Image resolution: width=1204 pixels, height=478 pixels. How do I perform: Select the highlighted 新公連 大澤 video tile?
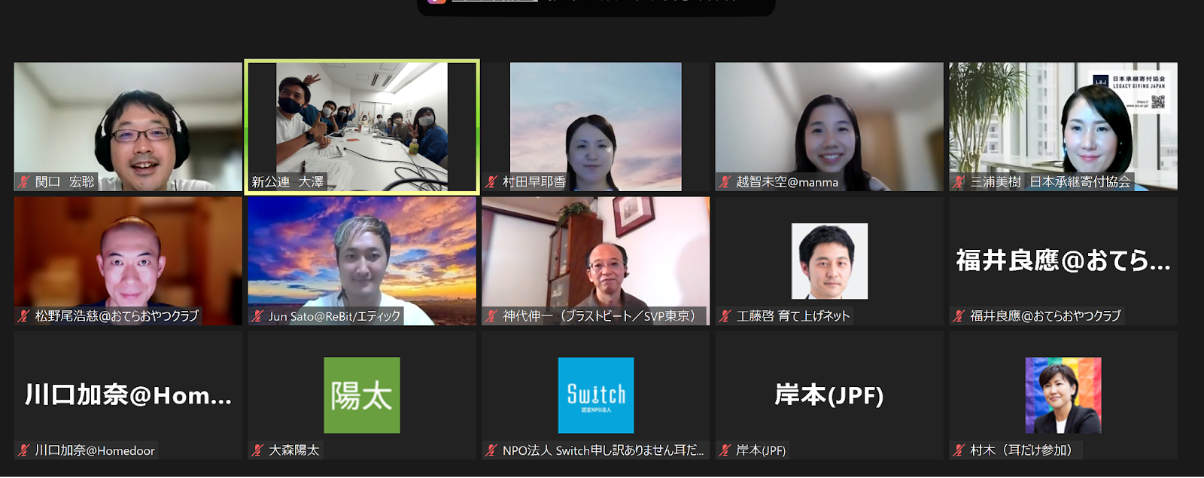click(x=362, y=126)
